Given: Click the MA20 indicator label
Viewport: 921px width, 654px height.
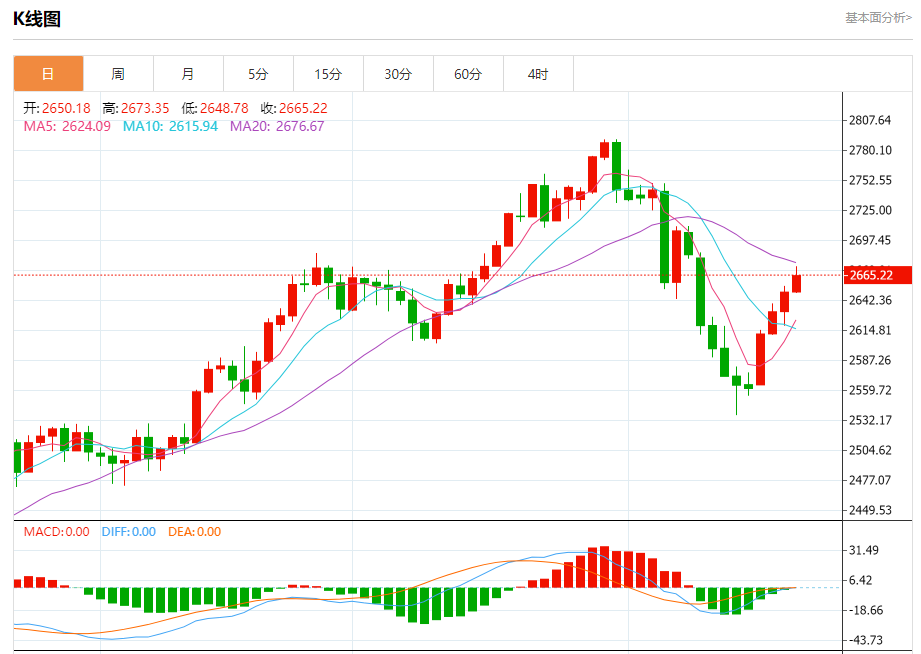Looking at the screenshot, I should tap(277, 126).
